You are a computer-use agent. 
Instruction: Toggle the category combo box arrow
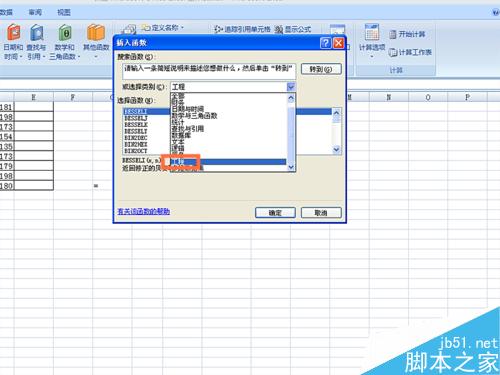tap(291, 87)
